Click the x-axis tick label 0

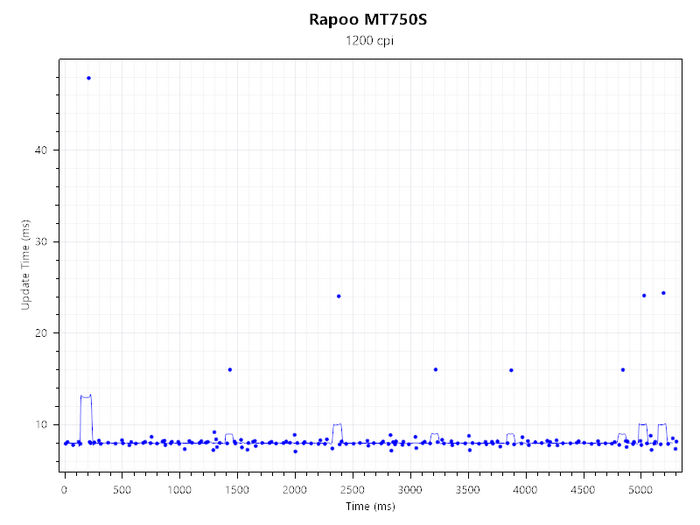tap(65, 490)
